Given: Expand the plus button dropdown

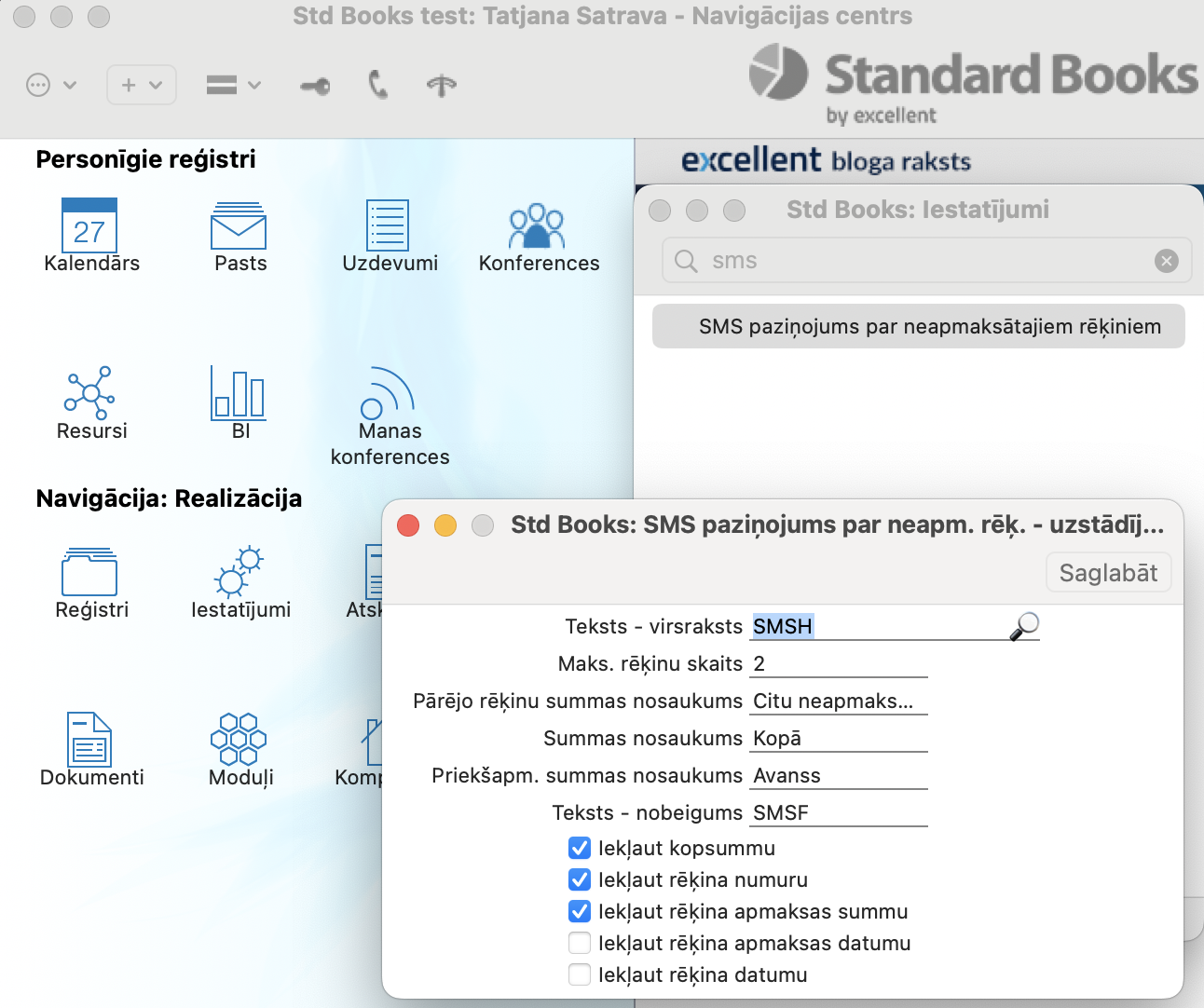Looking at the screenshot, I should click(x=142, y=85).
